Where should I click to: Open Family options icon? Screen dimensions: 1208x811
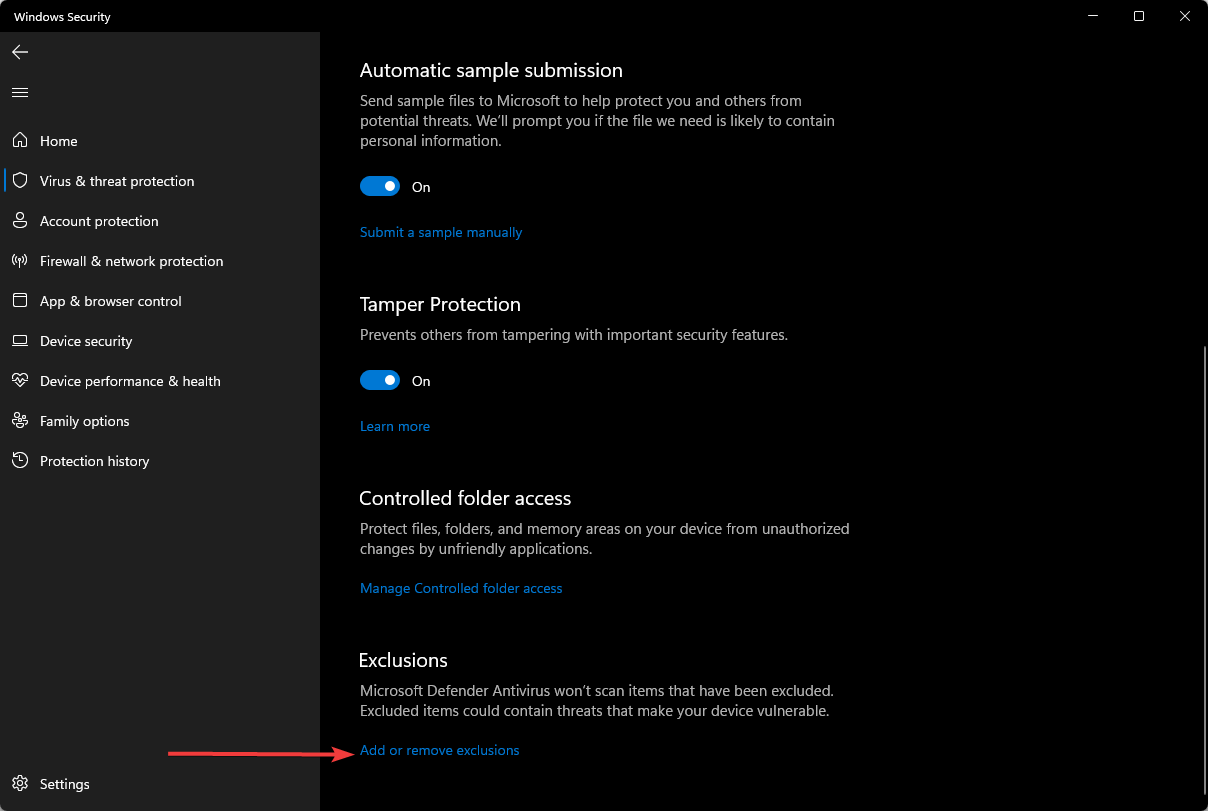point(20,421)
